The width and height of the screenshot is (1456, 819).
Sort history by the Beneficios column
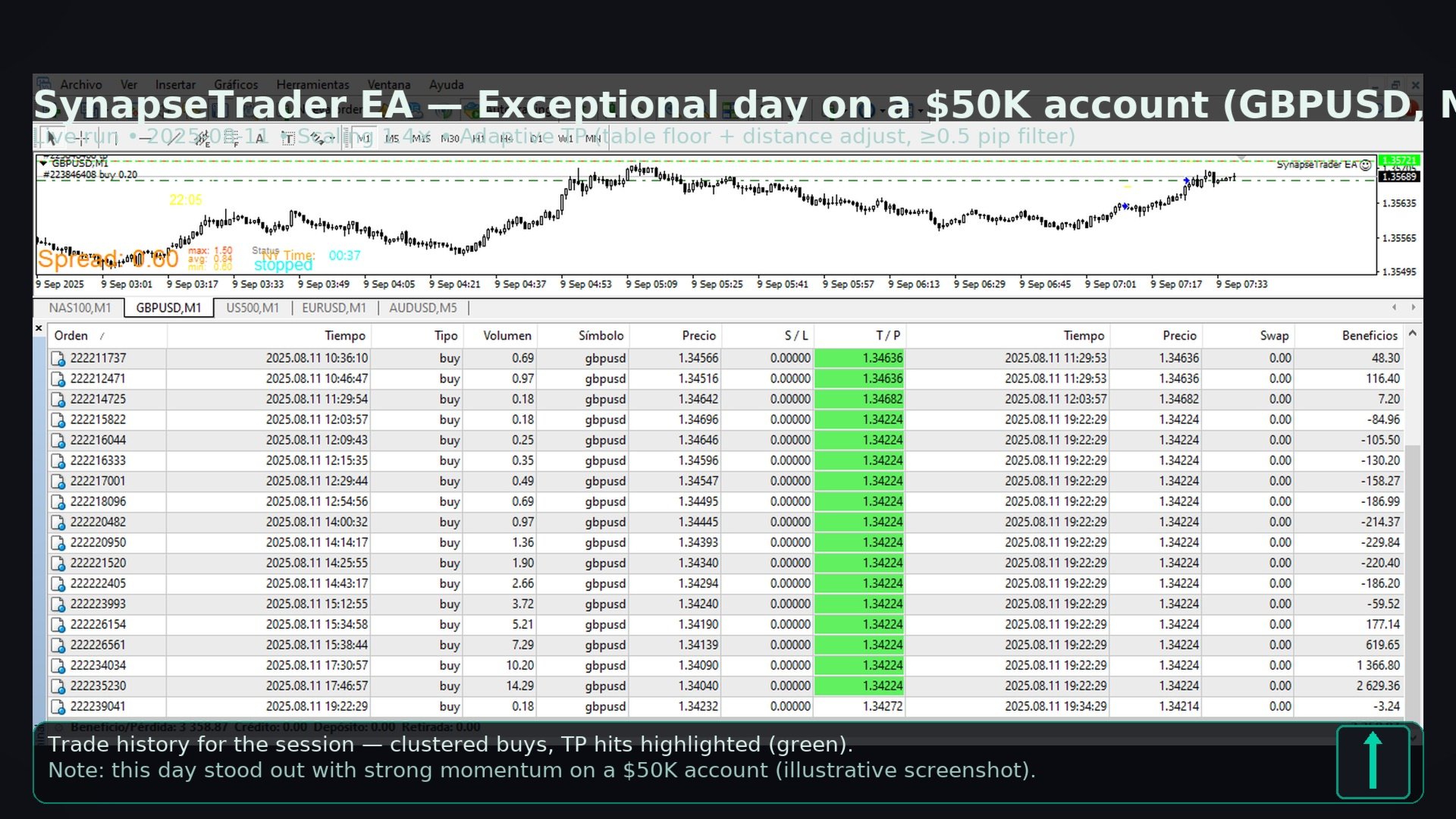click(1348, 336)
